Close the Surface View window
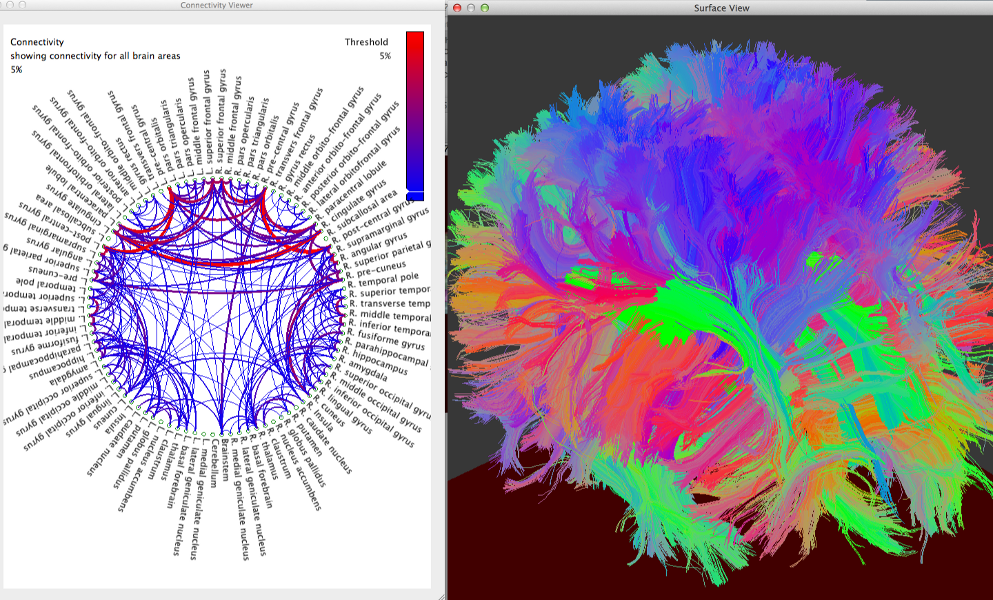Viewport: 993px width, 600px height. (x=457, y=7)
